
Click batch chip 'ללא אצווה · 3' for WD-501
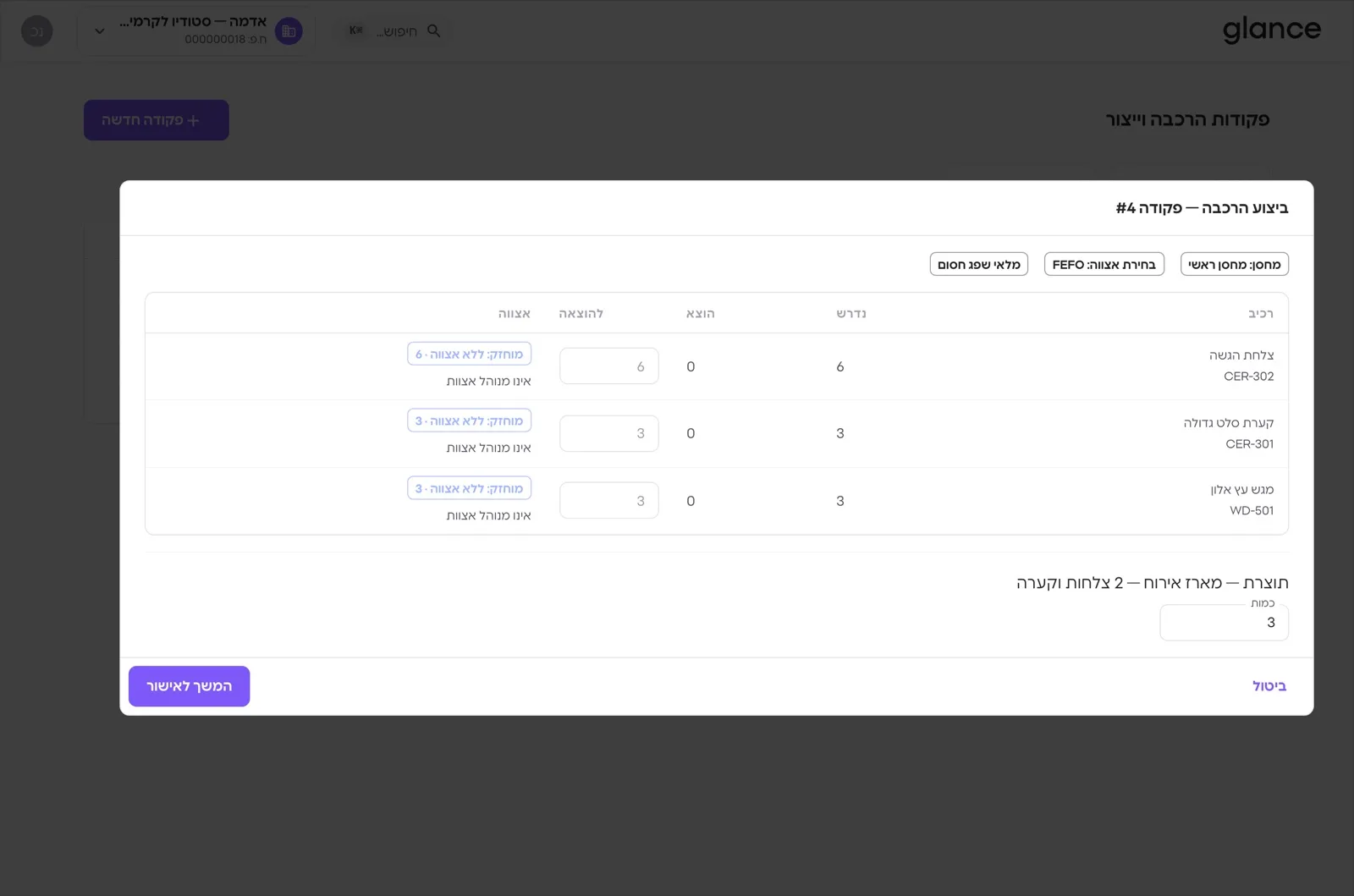pyautogui.click(x=469, y=488)
